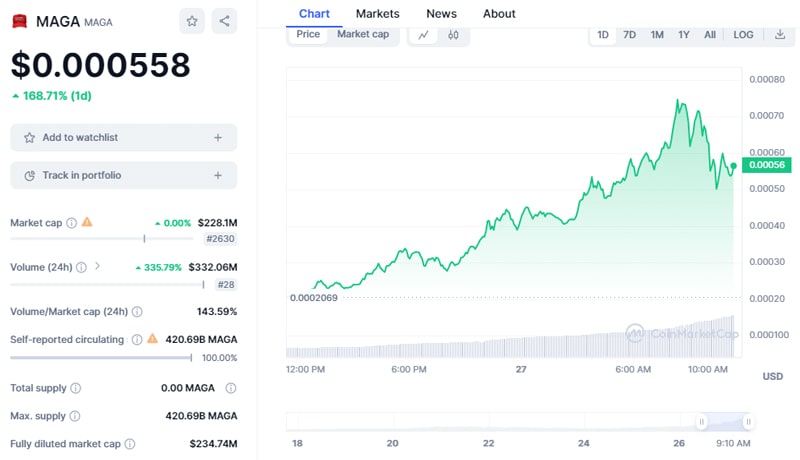Screen dimensions: 800x460
Task: Select the 7D time range
Action: pos(629,35)
